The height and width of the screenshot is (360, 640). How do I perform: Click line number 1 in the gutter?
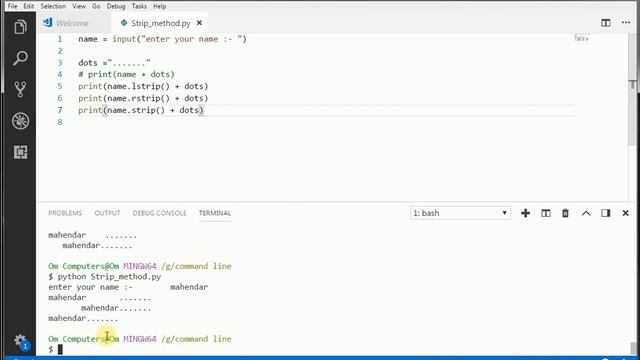coord(60,39)
